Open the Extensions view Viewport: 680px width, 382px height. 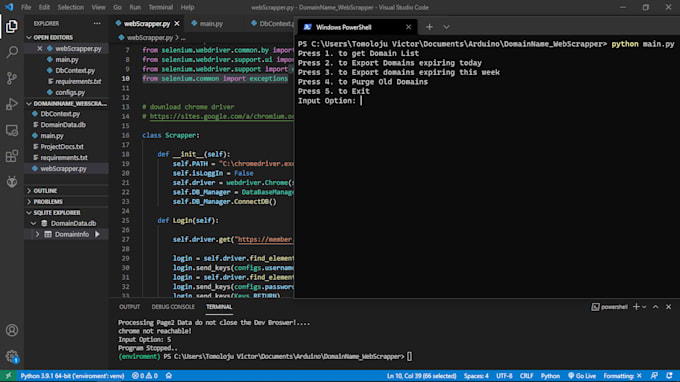(12, 156)
